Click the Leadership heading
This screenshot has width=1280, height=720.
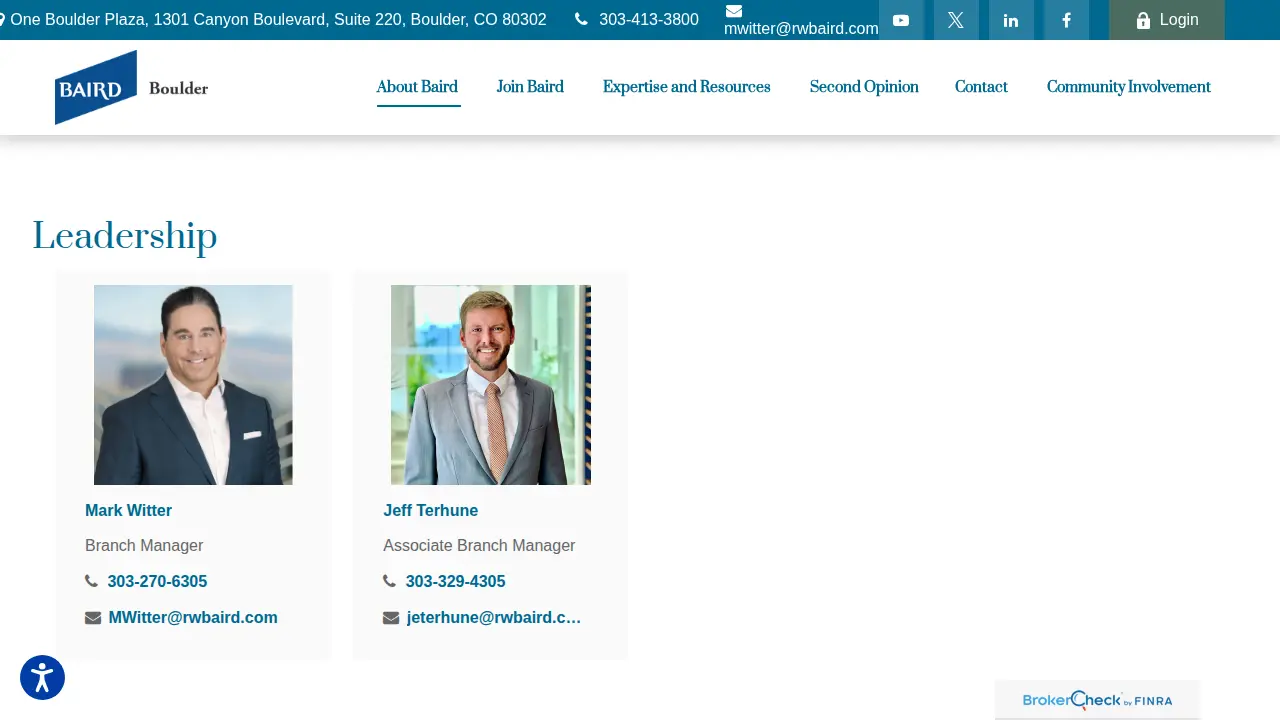coord(124,237)
